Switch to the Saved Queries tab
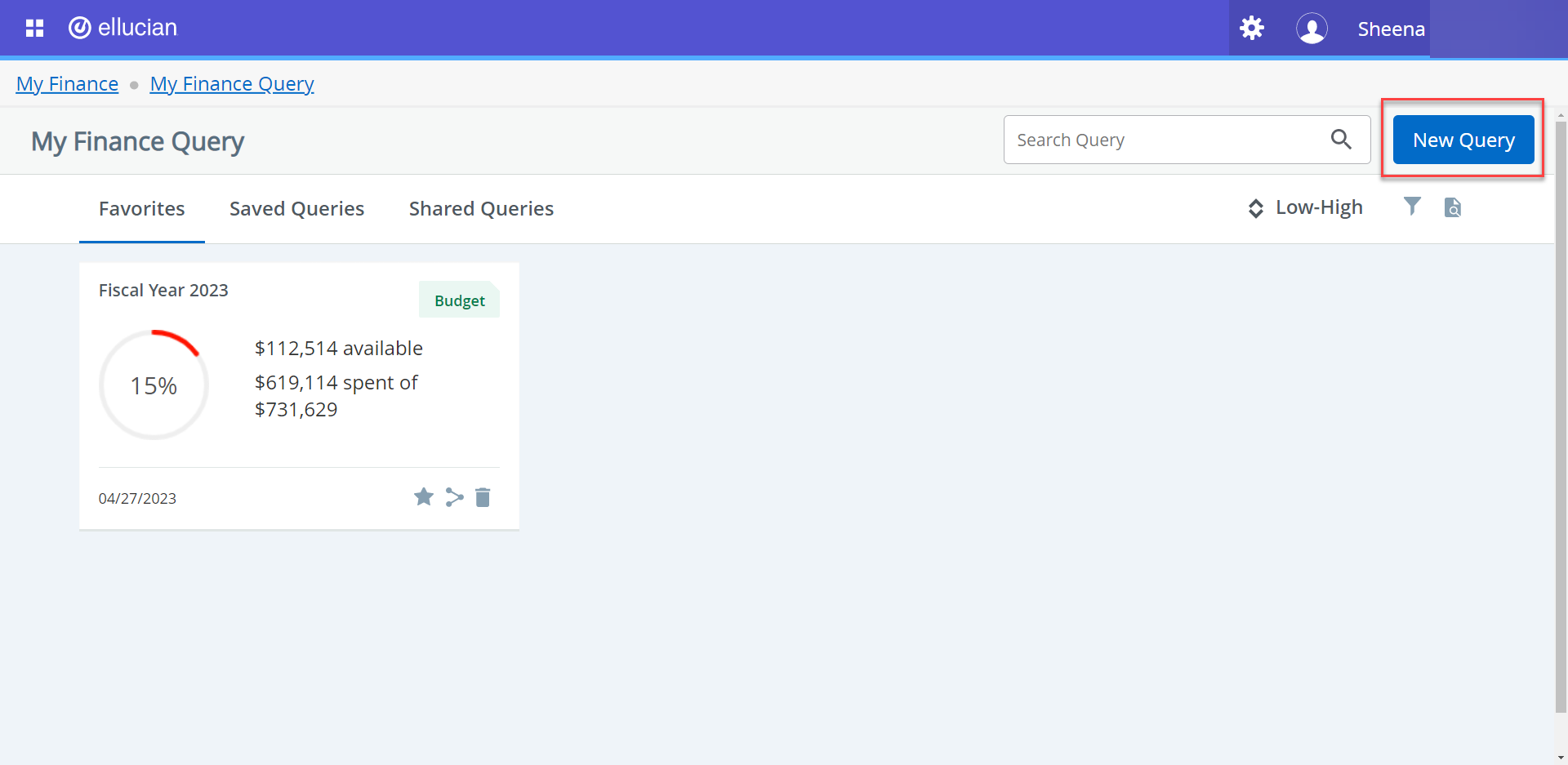Image resolution: width=1568 pixels, height=765 pixels. [296, 208]
